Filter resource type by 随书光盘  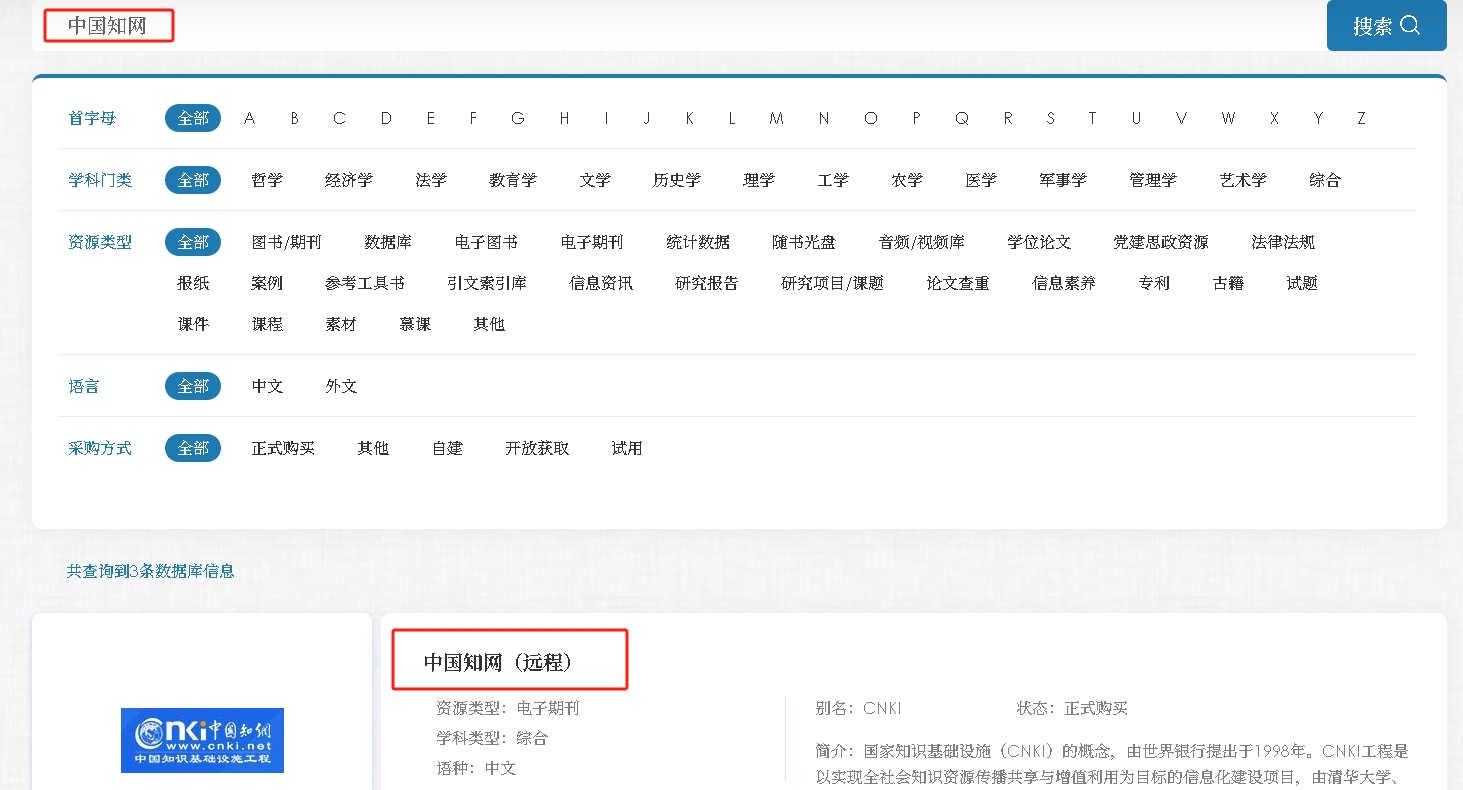(804, 242)
